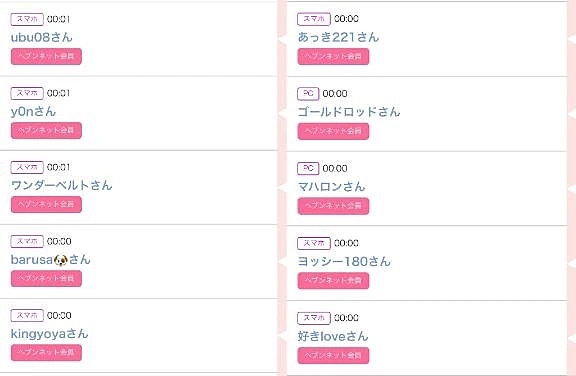Click pink member badge under ゴールドロッドさん
Screen dimensions: 576x376
tap(333, 131)
